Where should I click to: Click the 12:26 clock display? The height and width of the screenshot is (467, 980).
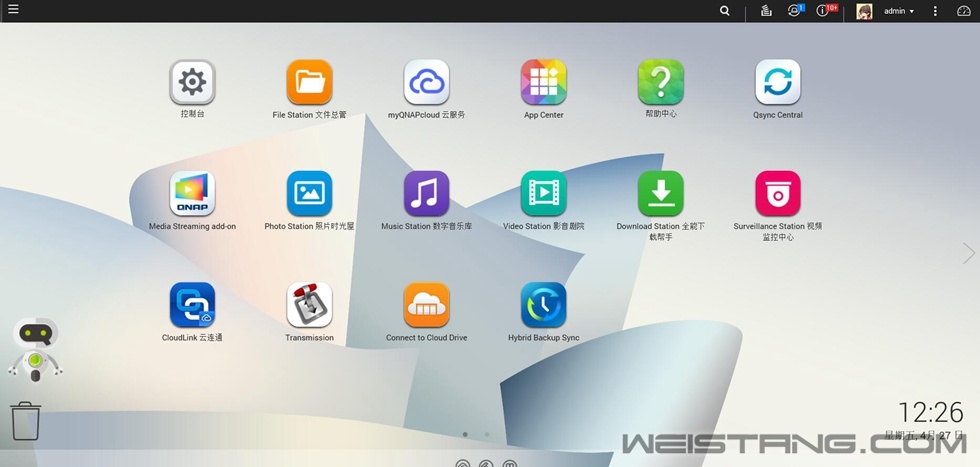pos(931,413)
